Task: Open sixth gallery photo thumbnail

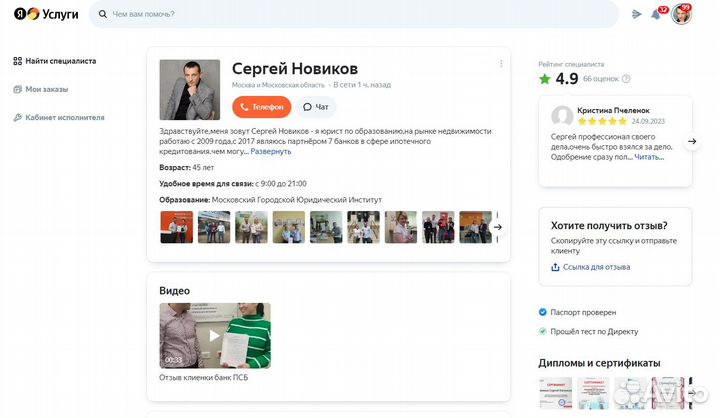Action: tap(364, 227)
